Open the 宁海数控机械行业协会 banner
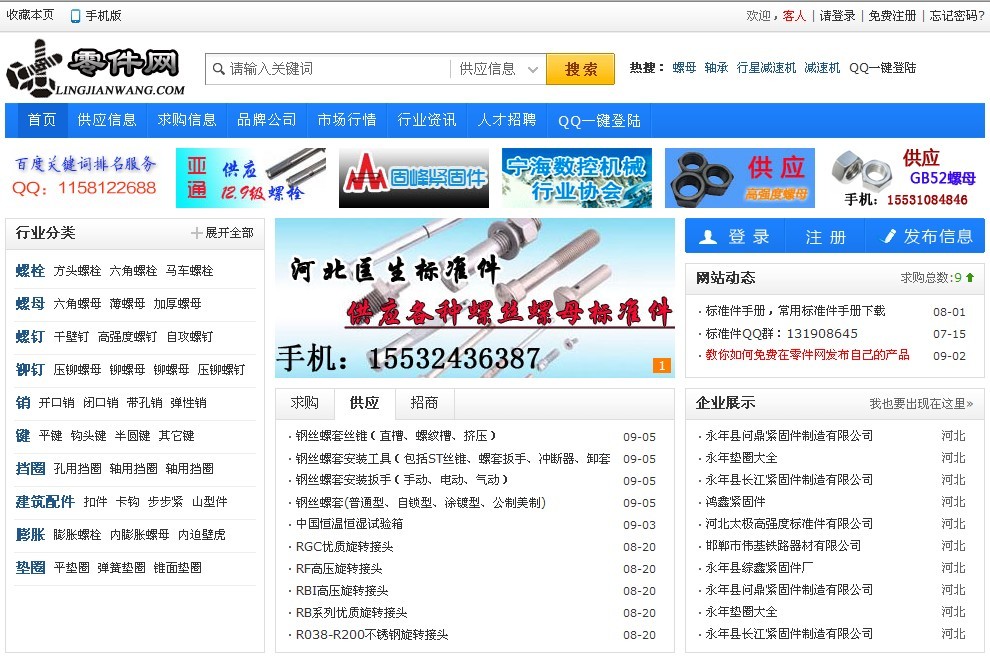Screen dimensions: 990x658 [x=577, y=178]
